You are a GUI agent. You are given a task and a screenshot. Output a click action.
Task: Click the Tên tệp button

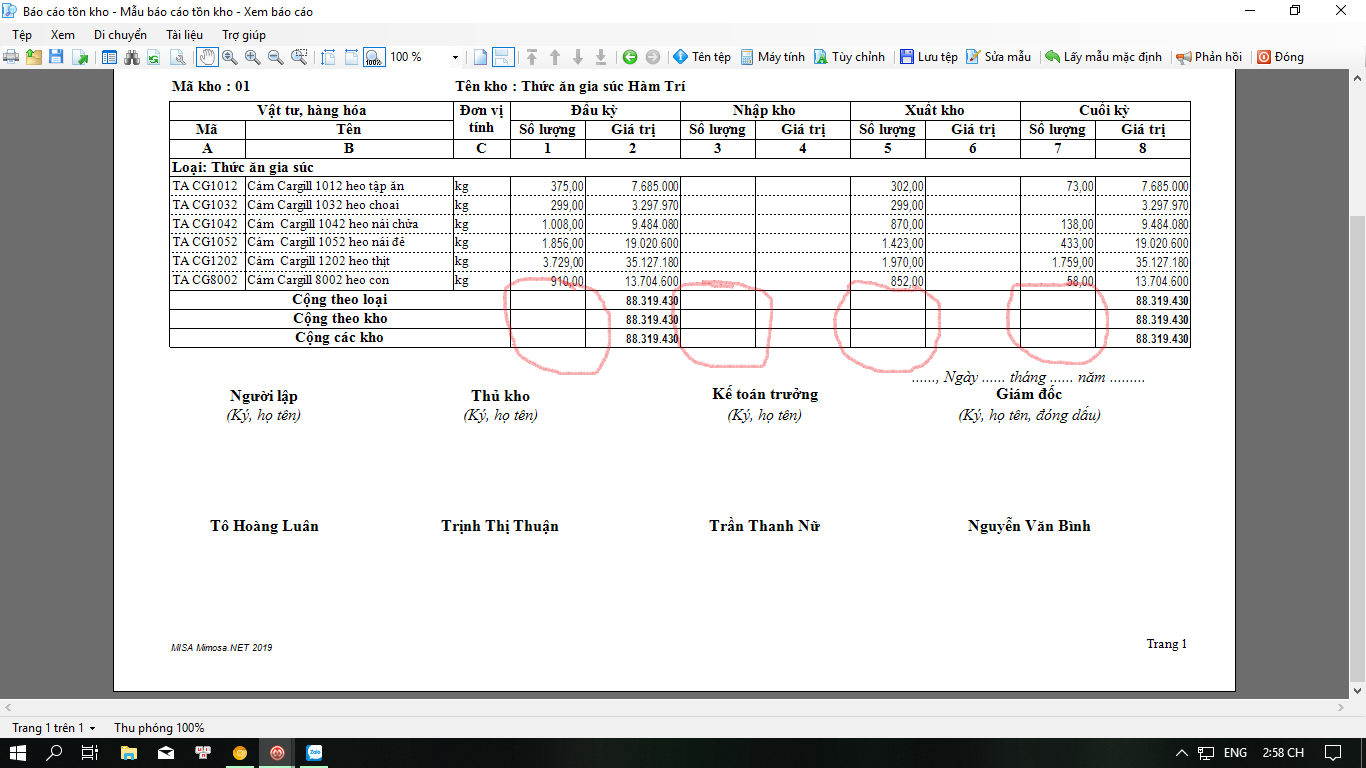tap(702, 57)
